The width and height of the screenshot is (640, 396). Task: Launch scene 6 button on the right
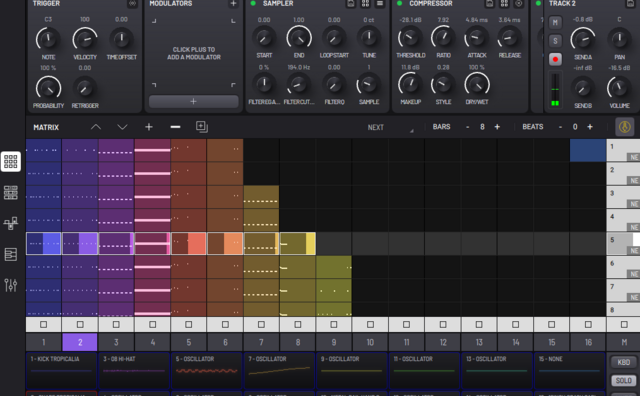pos(623,267)
